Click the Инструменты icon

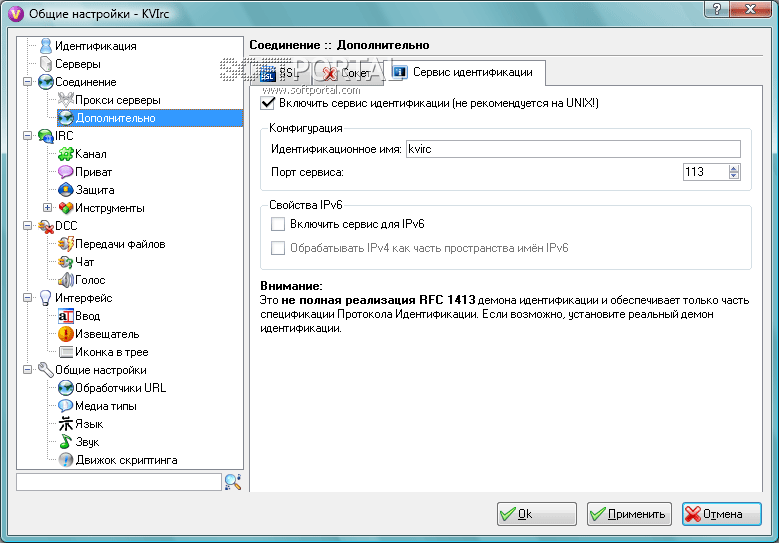(x=66, y=208)
